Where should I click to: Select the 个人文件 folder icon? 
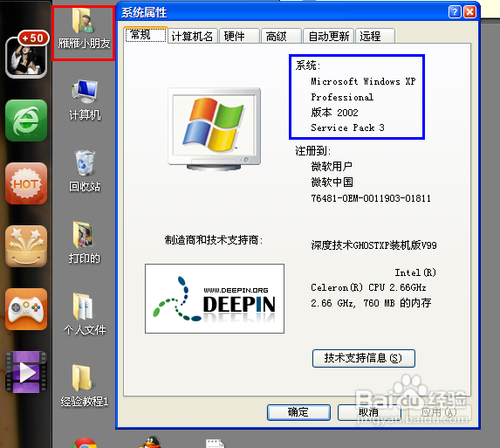point(84,314)
